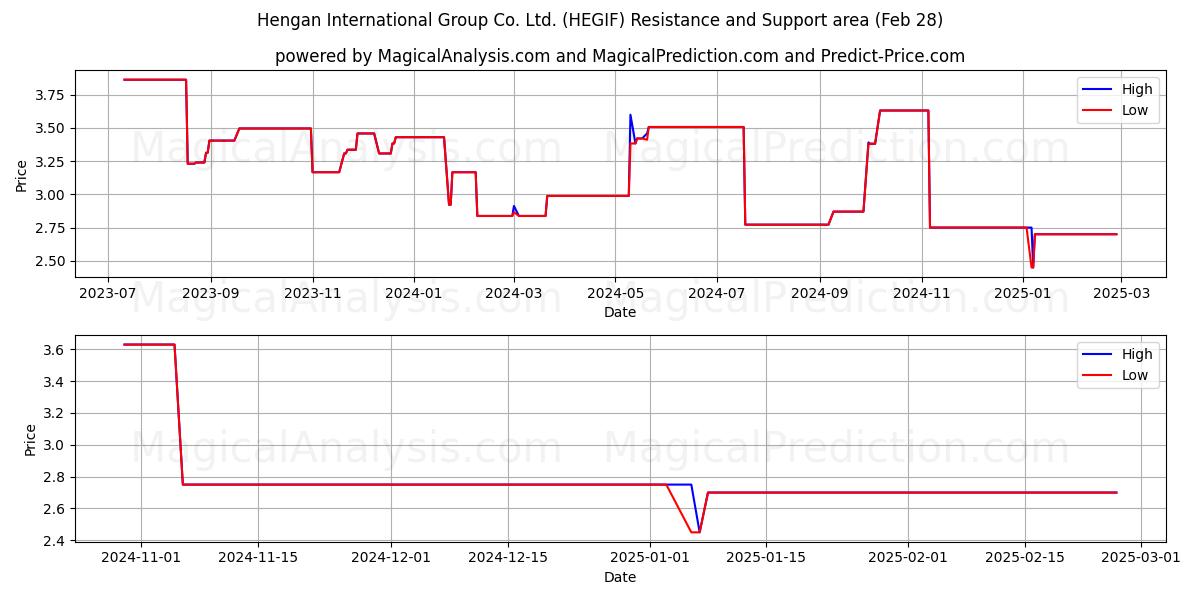Click the 2024-12-01 tick label
The height and width of the screenshot is (600, 1200).
point(391,559)
